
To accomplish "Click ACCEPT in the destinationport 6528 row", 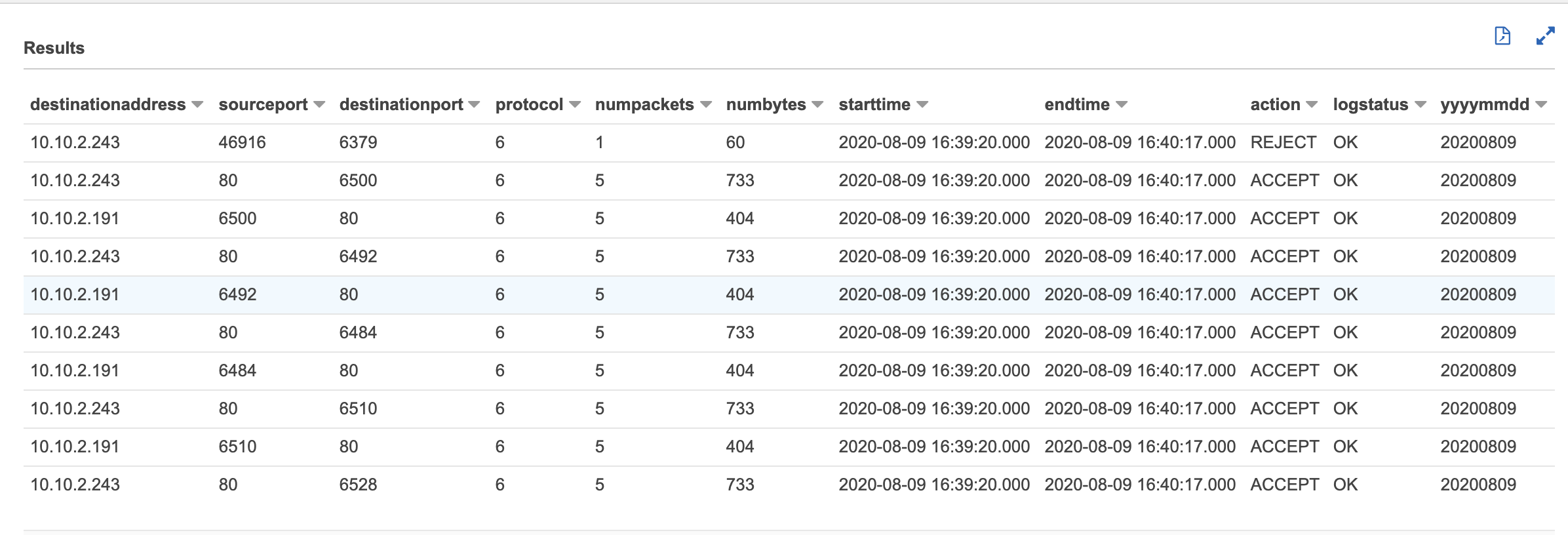I will tap(1284, 485).
